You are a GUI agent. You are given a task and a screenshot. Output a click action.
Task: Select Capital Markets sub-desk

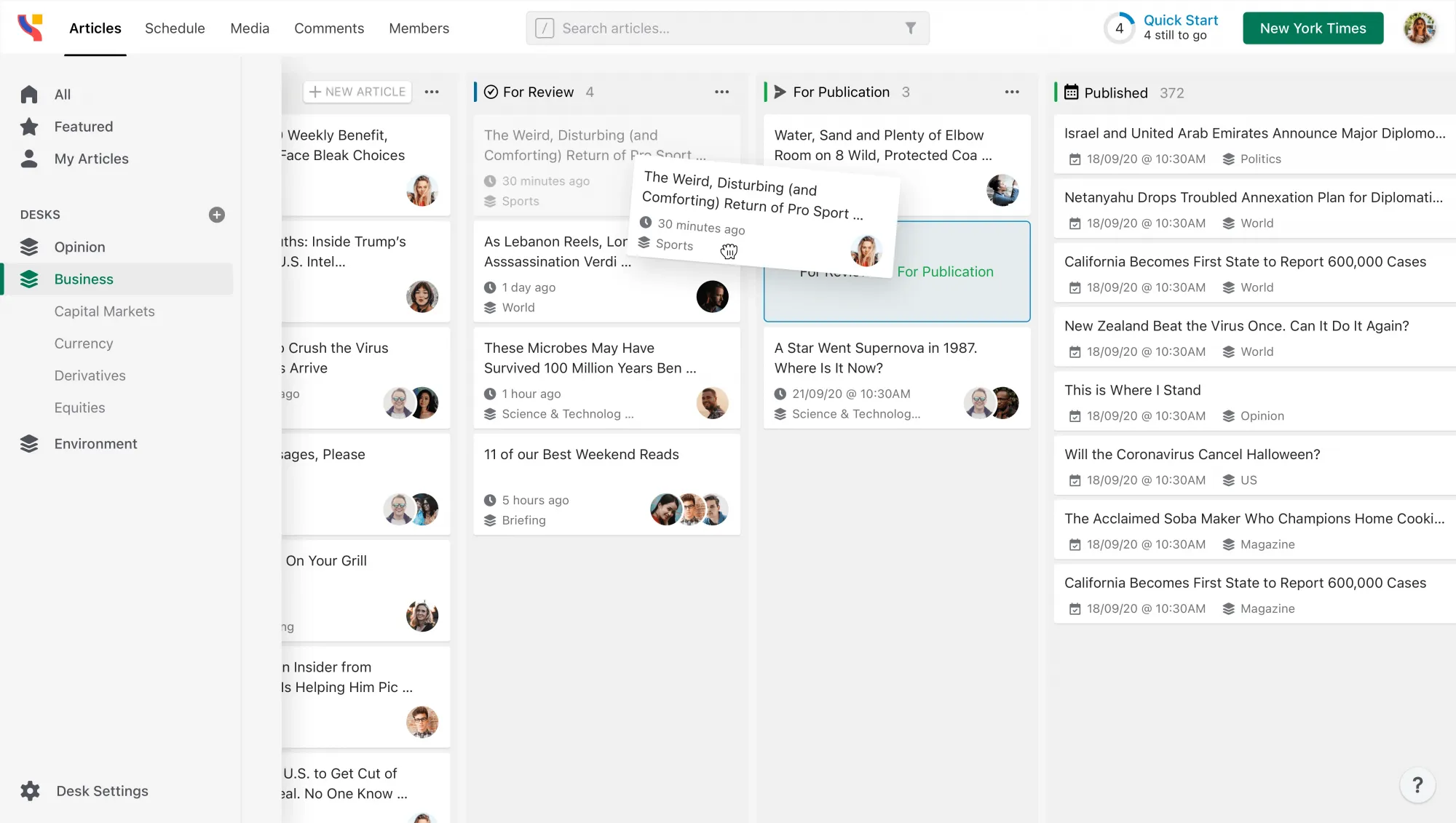coord(105,311)
